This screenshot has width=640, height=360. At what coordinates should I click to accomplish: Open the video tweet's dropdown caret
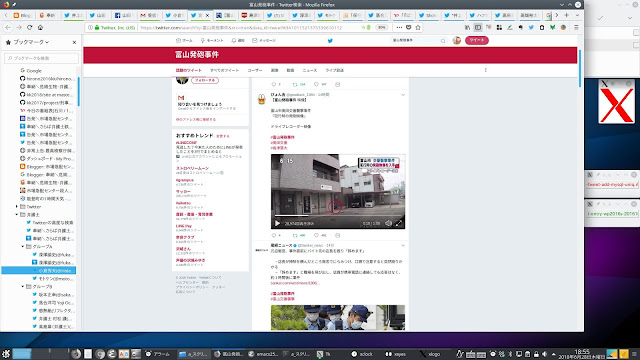(x=403, y=95)
